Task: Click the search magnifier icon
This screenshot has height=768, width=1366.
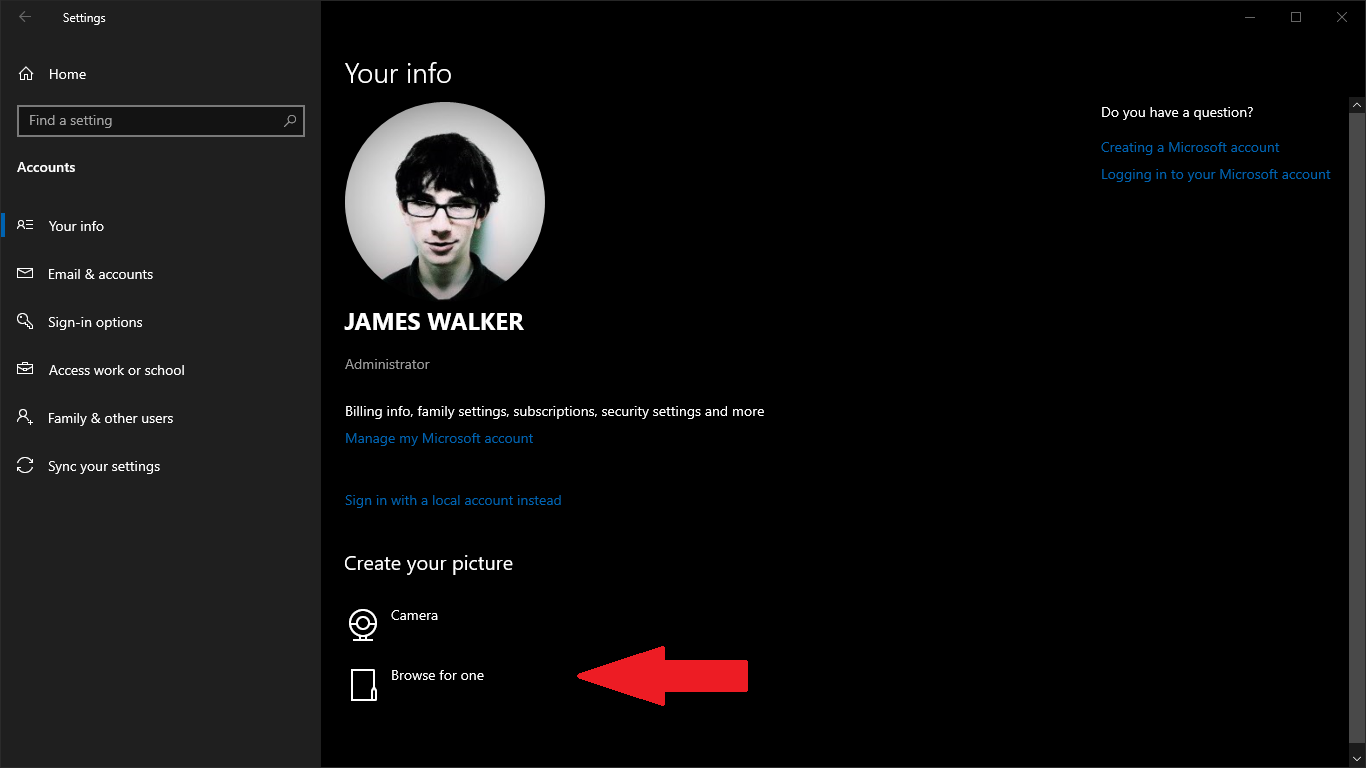Action: click(290, 121)
